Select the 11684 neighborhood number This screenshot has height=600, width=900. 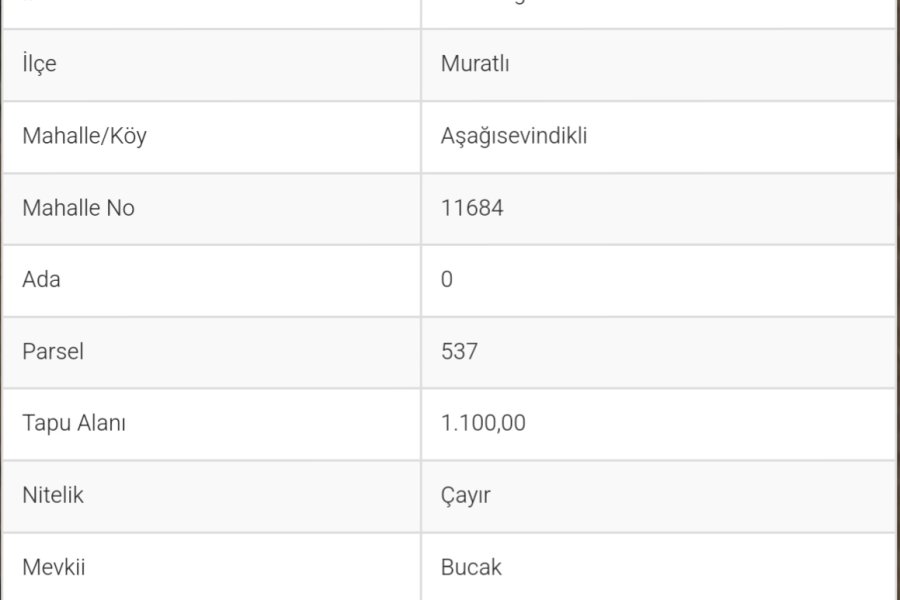tap(472, 208)
